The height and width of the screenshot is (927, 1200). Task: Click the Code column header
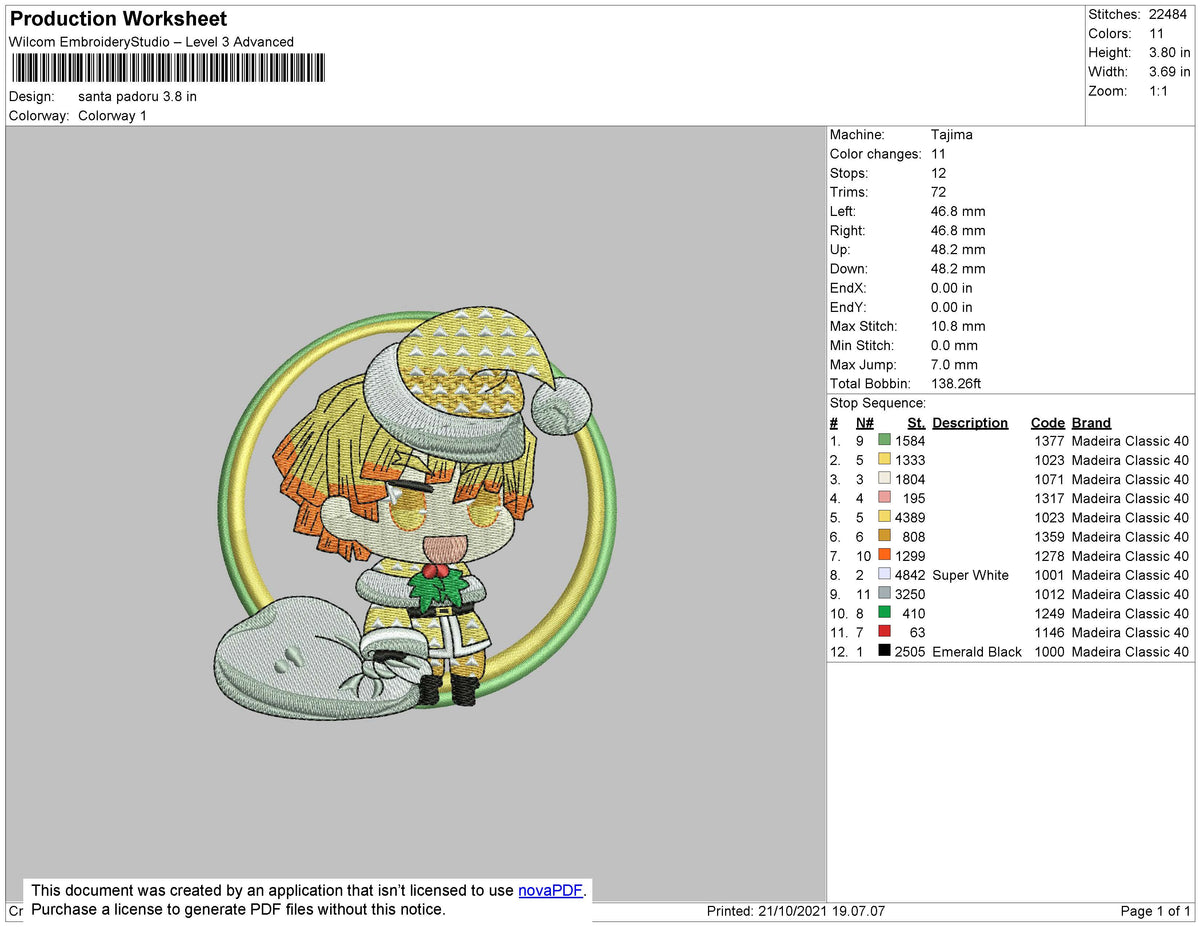tap(1047, 422)
